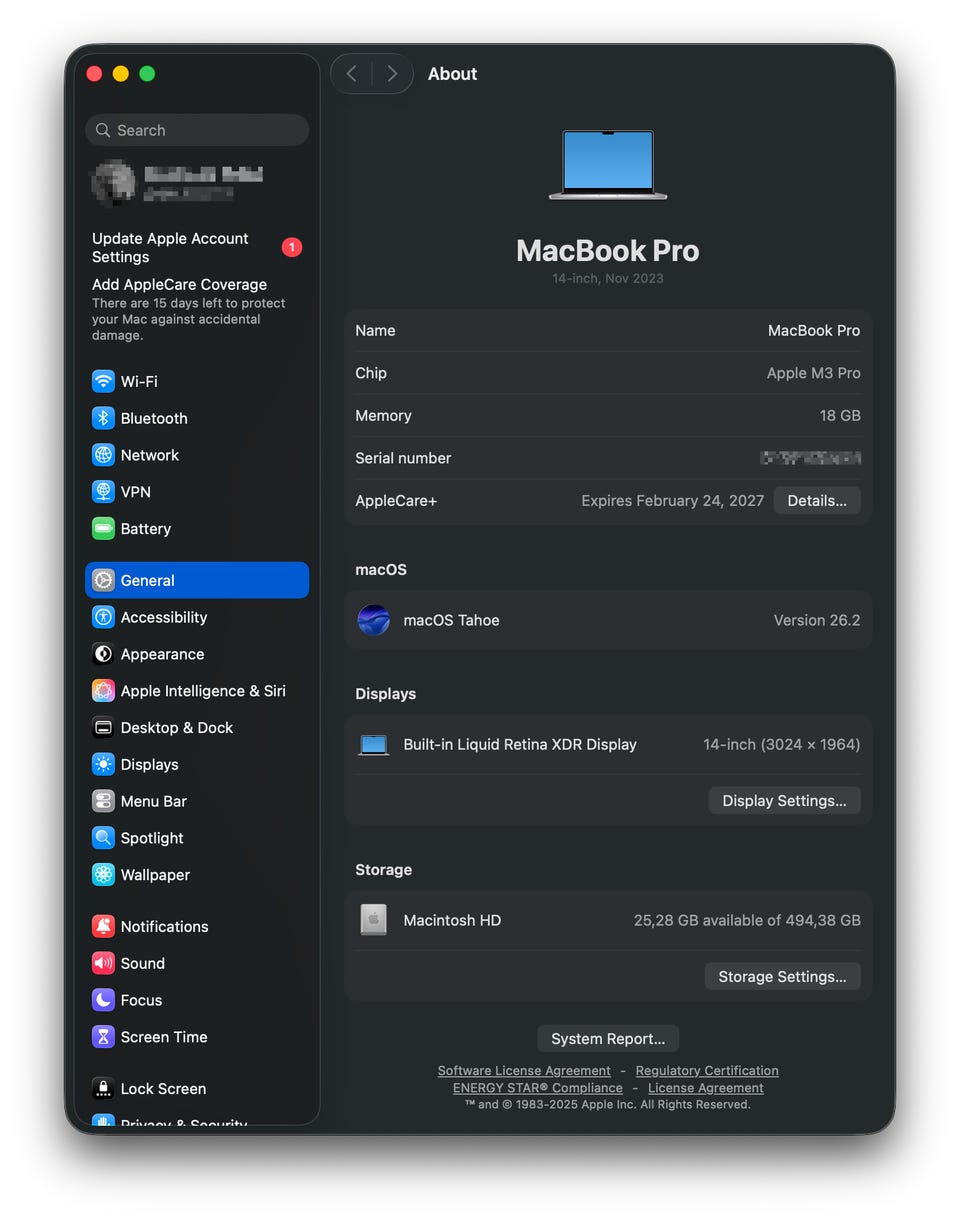Click the Version 26.2 text
The height and width of the screenshot is (1220, 960).
(817, 620)
